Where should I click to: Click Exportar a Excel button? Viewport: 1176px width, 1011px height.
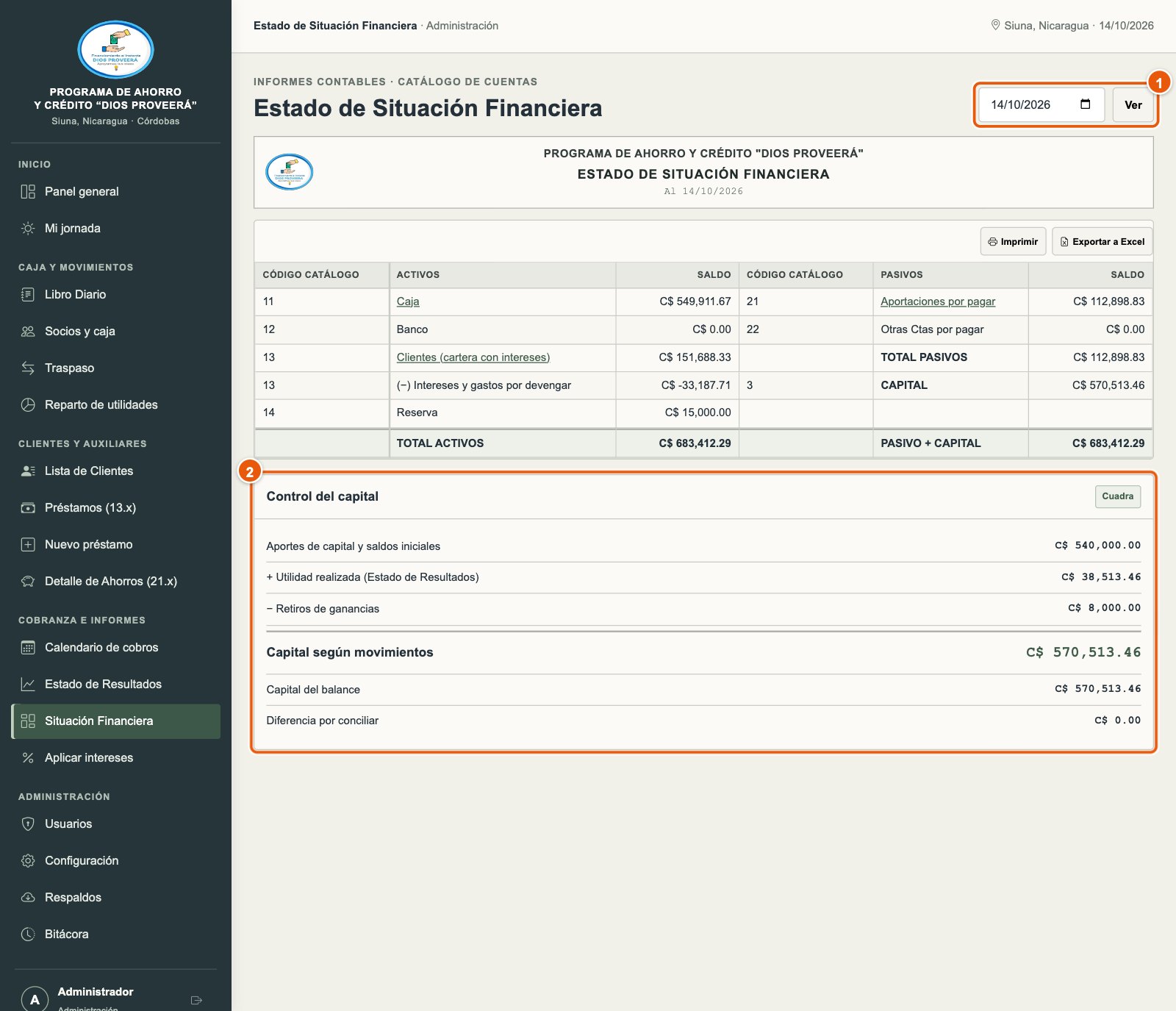click(x=1102, y=241)
